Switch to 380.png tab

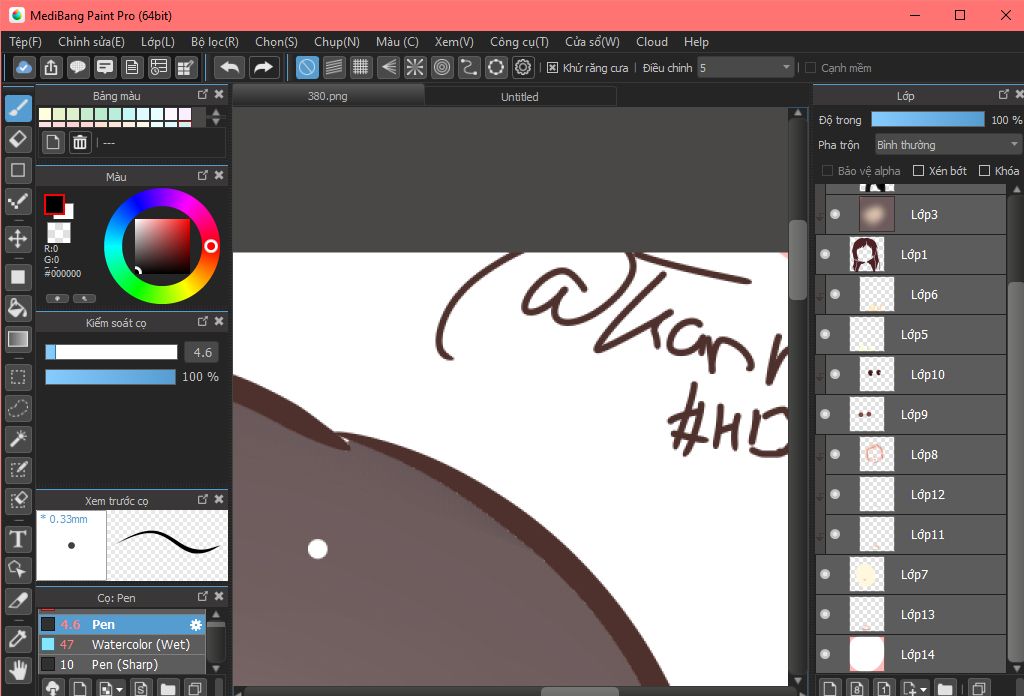coord(328,96)
